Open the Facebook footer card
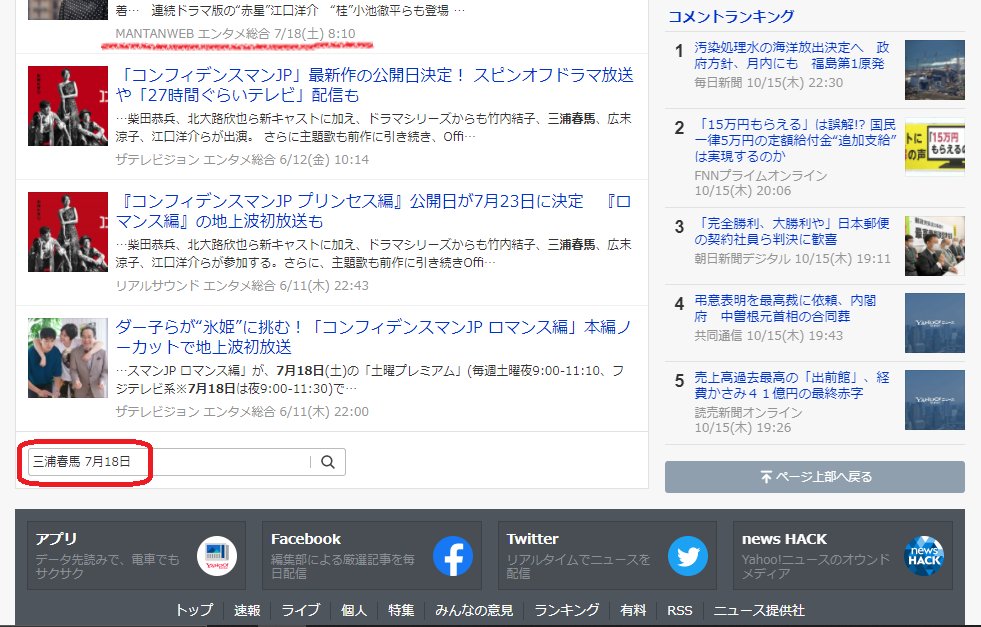This screenshot has height=627, width=981. 372,556
